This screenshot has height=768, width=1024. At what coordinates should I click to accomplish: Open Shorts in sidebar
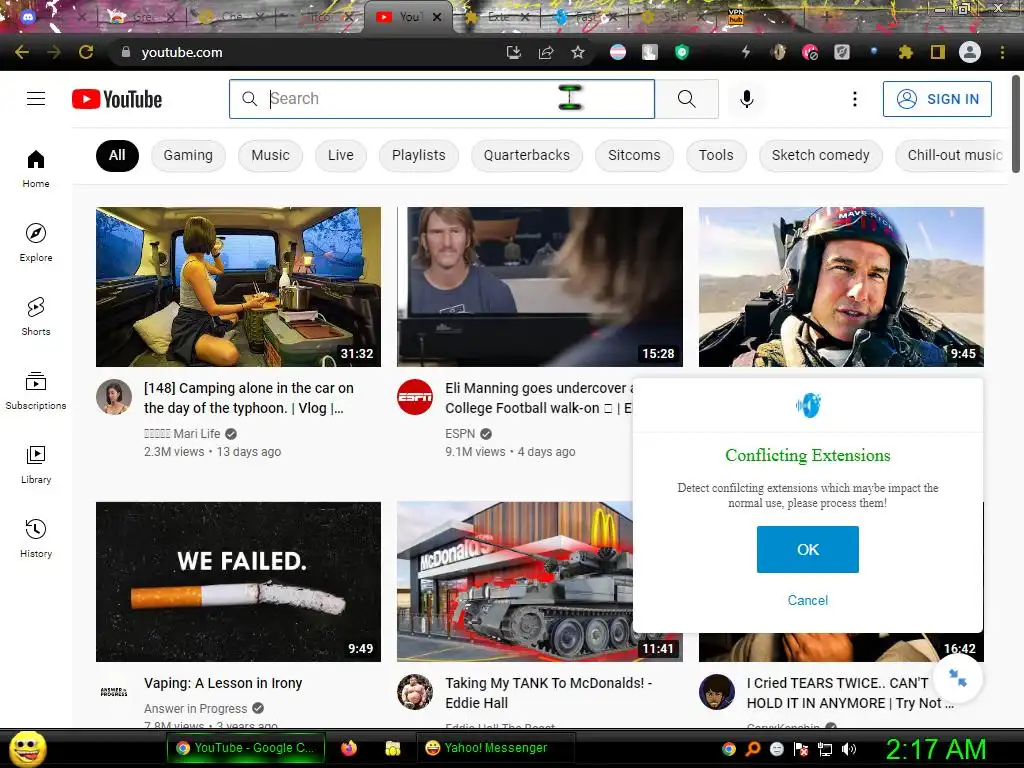(36, 316)
